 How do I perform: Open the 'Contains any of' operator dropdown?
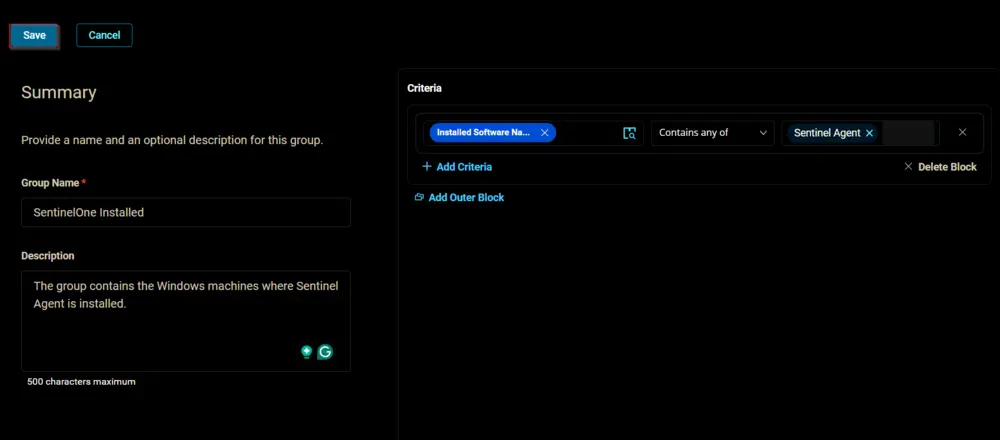tap(712, 133)
